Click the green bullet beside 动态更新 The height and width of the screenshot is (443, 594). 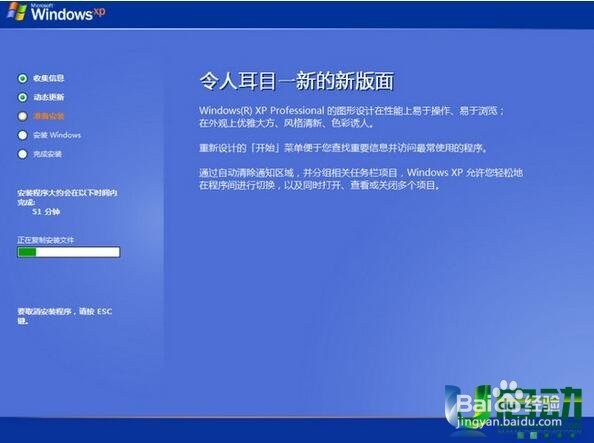pos(22,97)
